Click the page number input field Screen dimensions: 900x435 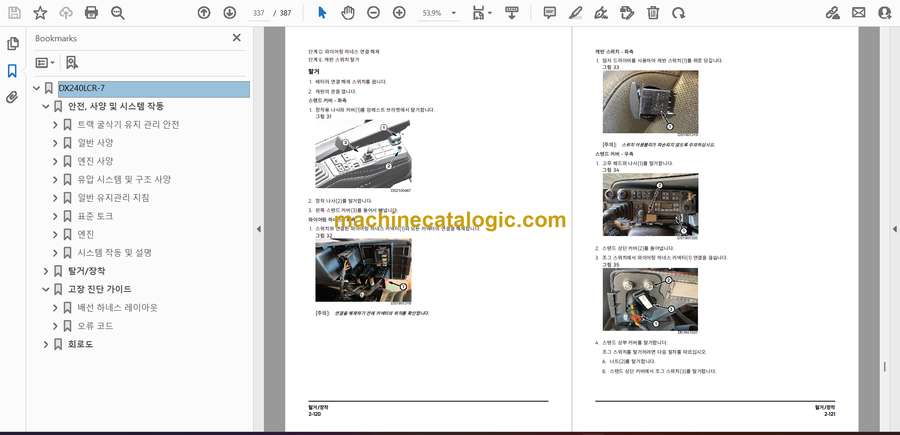[259, 13]
